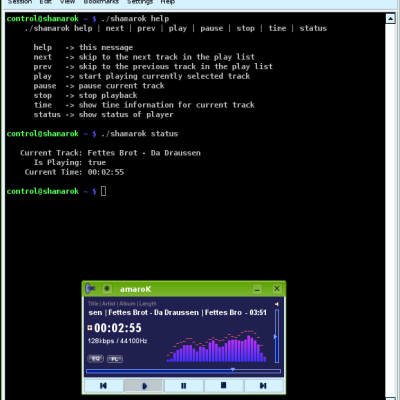Viewport: 400px width, 400px height.
Task: Click 'time -> show time information' help line
Action: [x=144, y=105]
